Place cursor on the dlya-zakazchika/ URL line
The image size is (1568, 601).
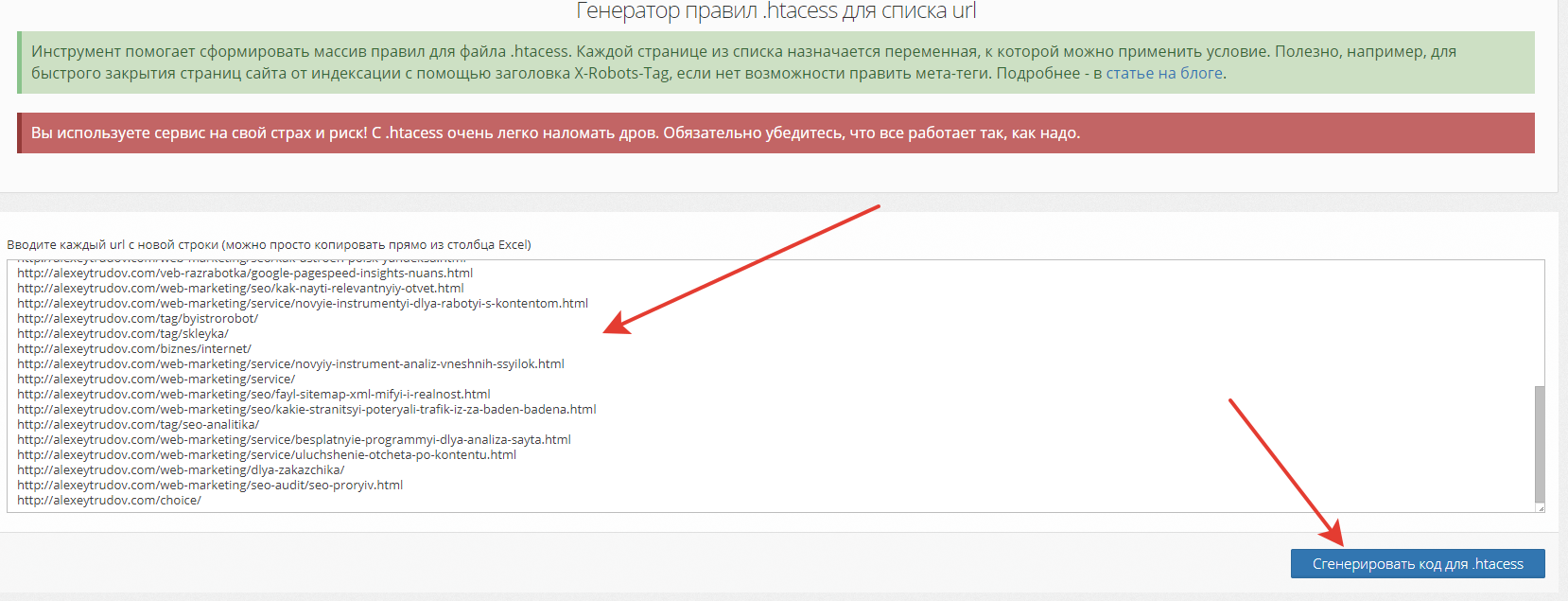click(x=181, y=470)
